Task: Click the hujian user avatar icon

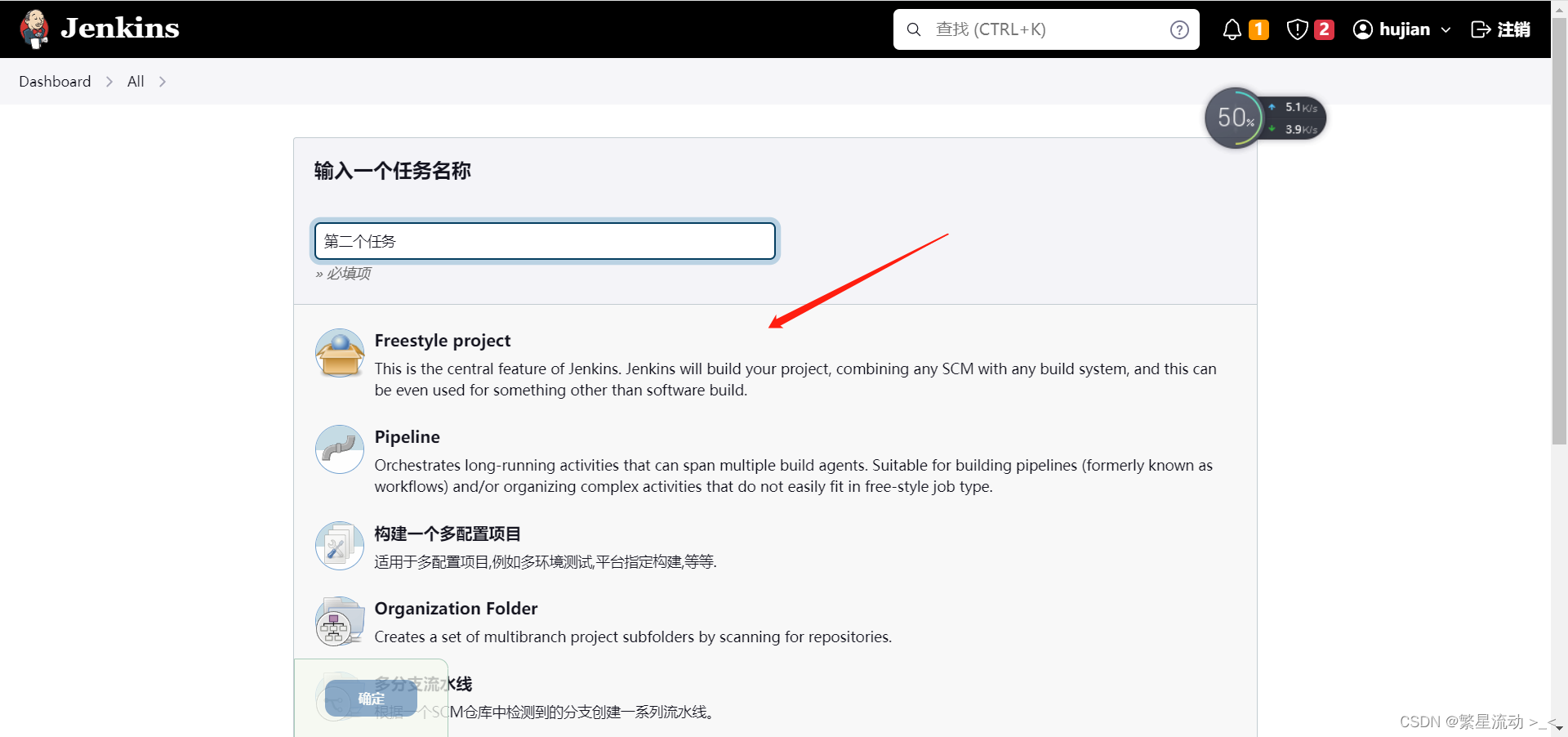Action: pos(1363,29)
